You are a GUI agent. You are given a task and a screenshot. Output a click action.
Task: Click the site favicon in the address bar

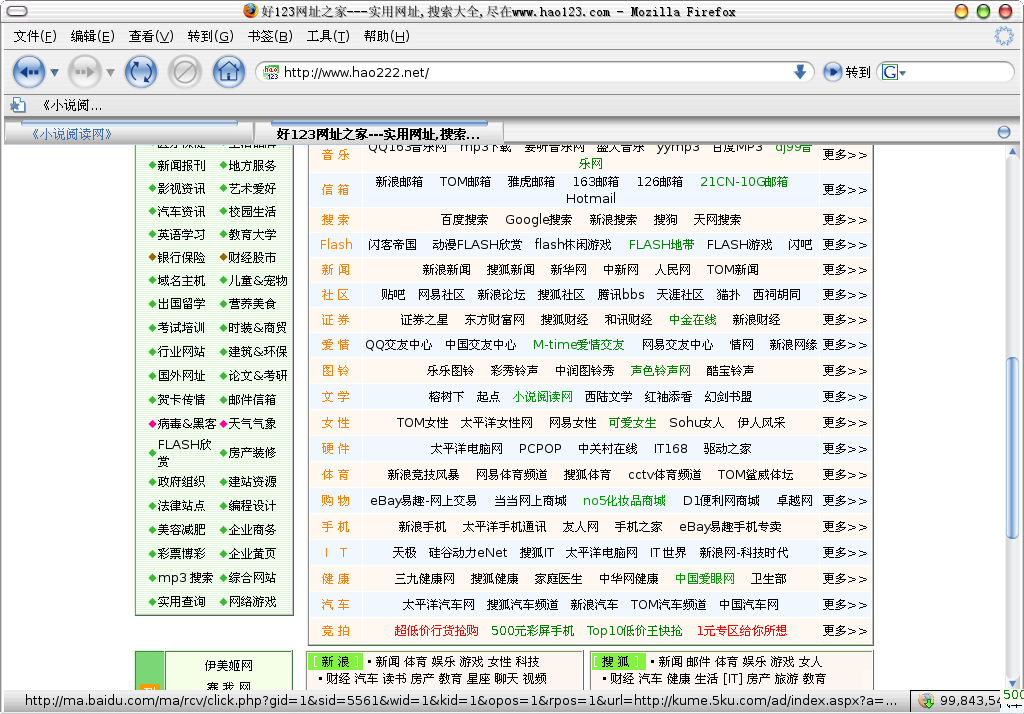[271, 72]
